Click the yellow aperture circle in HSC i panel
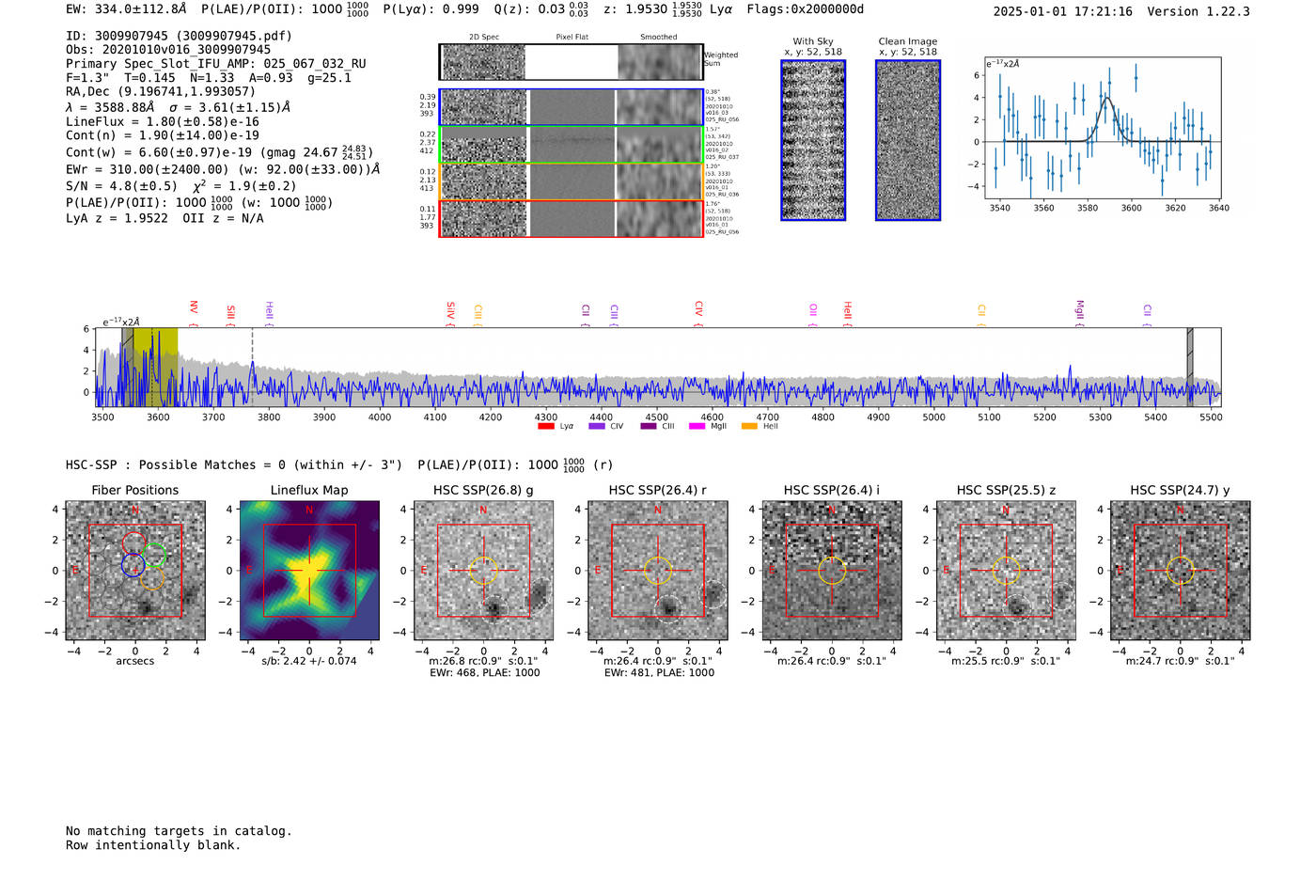1316x896 pixels. [832, 570]
